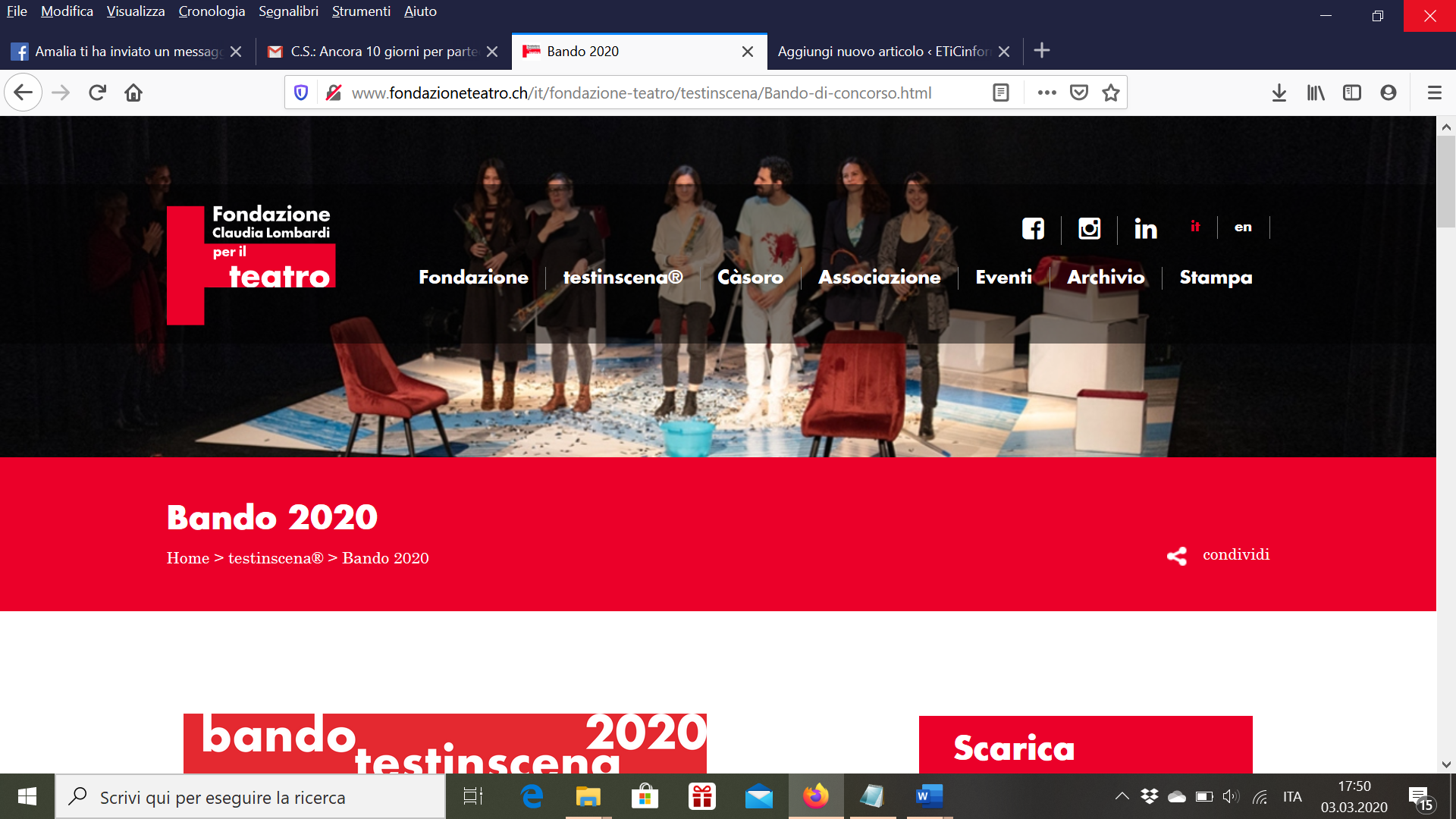
Task: Open the Visualizza menu
Action: tap(136, 11)
